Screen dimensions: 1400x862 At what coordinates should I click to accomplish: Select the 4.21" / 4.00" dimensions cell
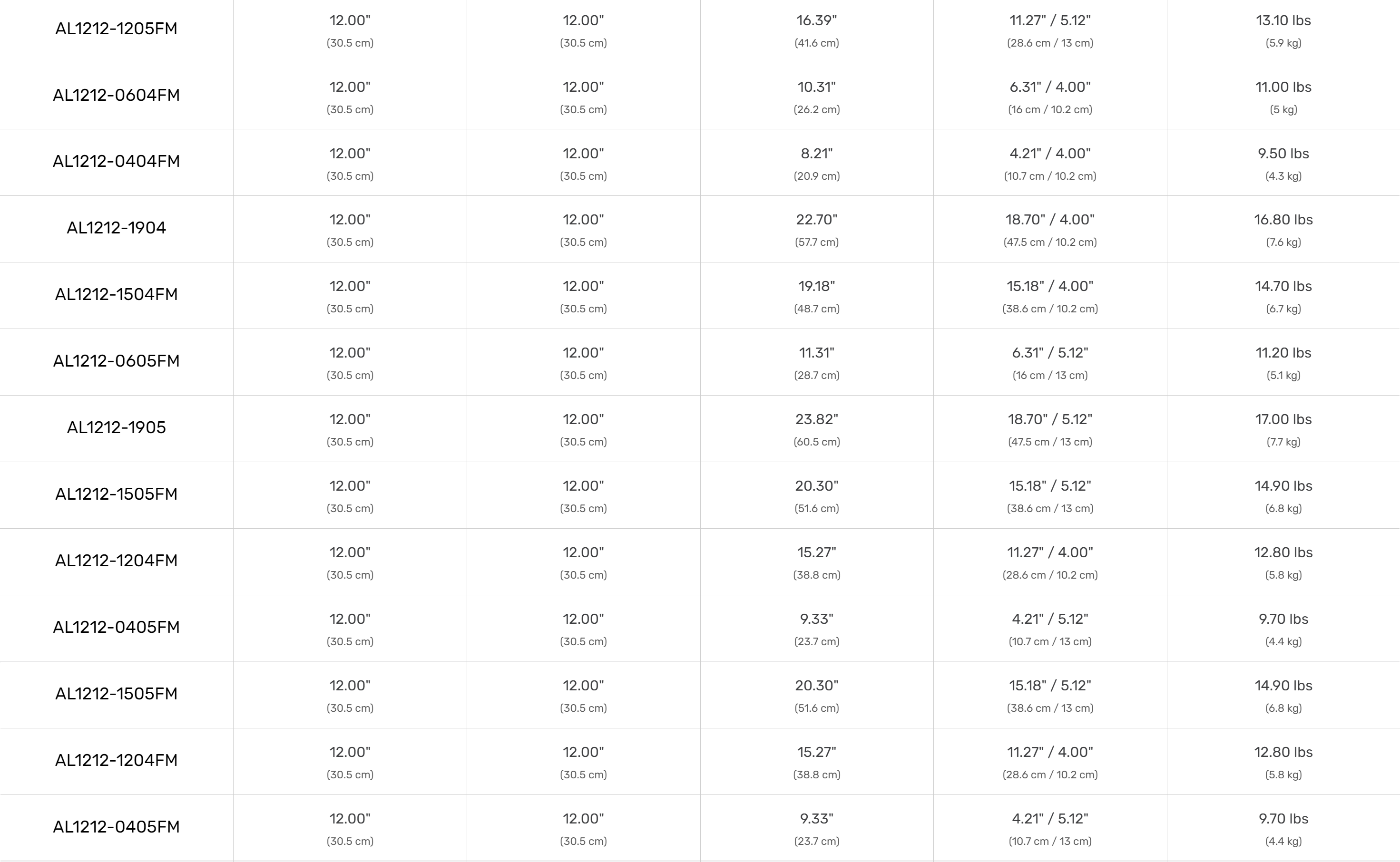click(x=1050, y=154)
